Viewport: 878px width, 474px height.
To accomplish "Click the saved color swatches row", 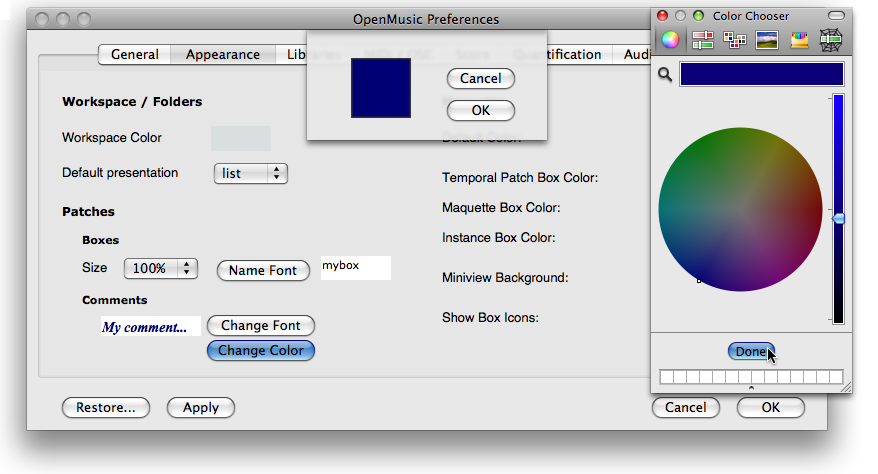I will click(x=751, y=377).
